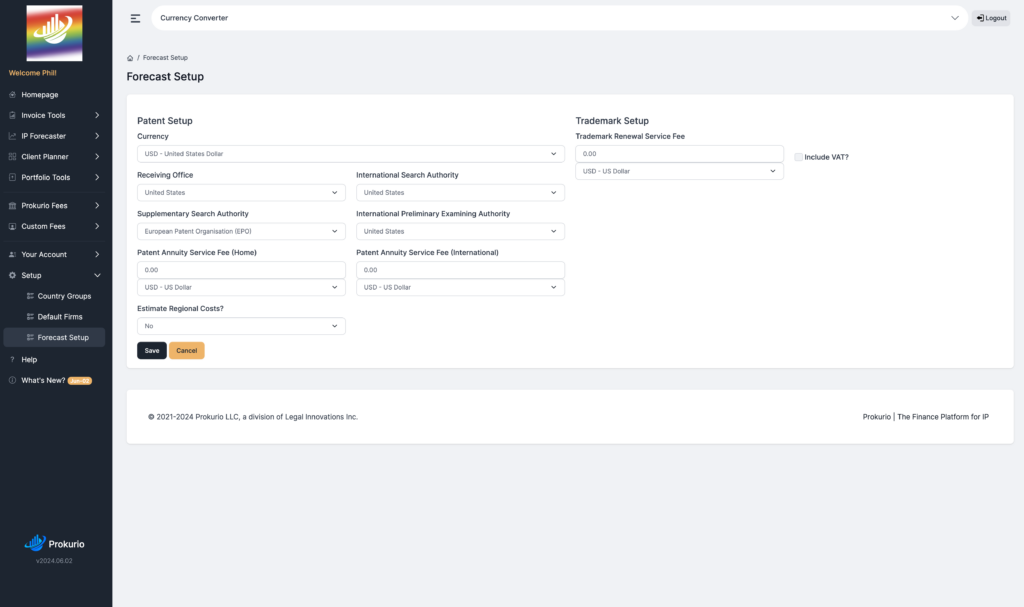This screenshot has height=607, width=1024.
Task: Open the Receiving Office dropdown
Action: [x=241, y=193]
